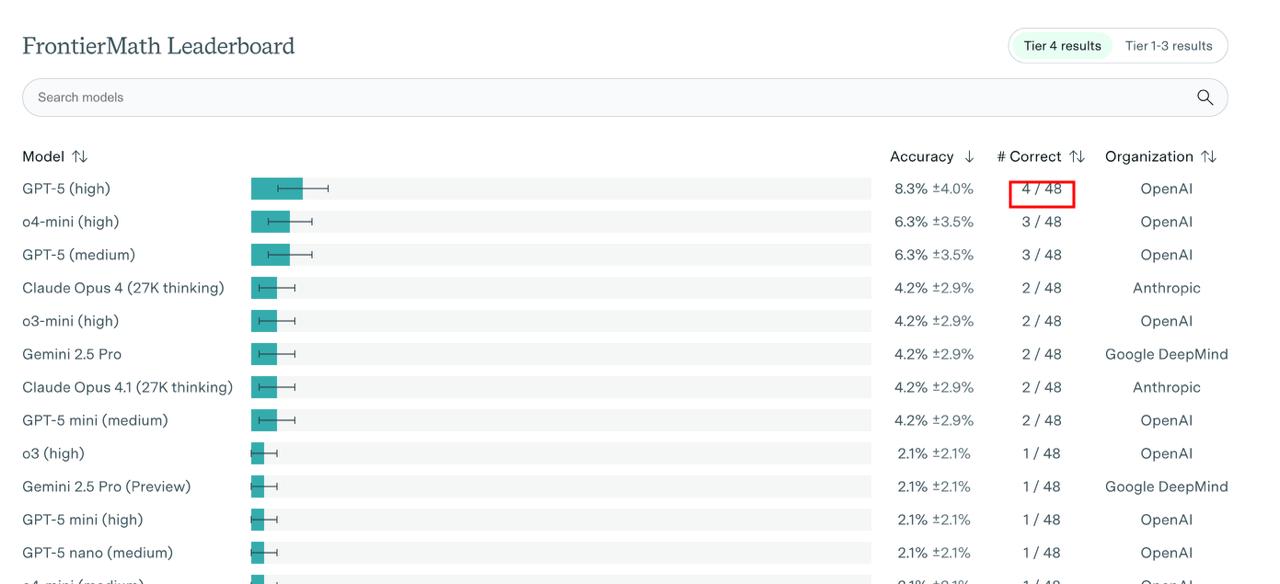Sort by Organization arrows icon
This screenshot has width=1280, height=584.
(1209, 157)
